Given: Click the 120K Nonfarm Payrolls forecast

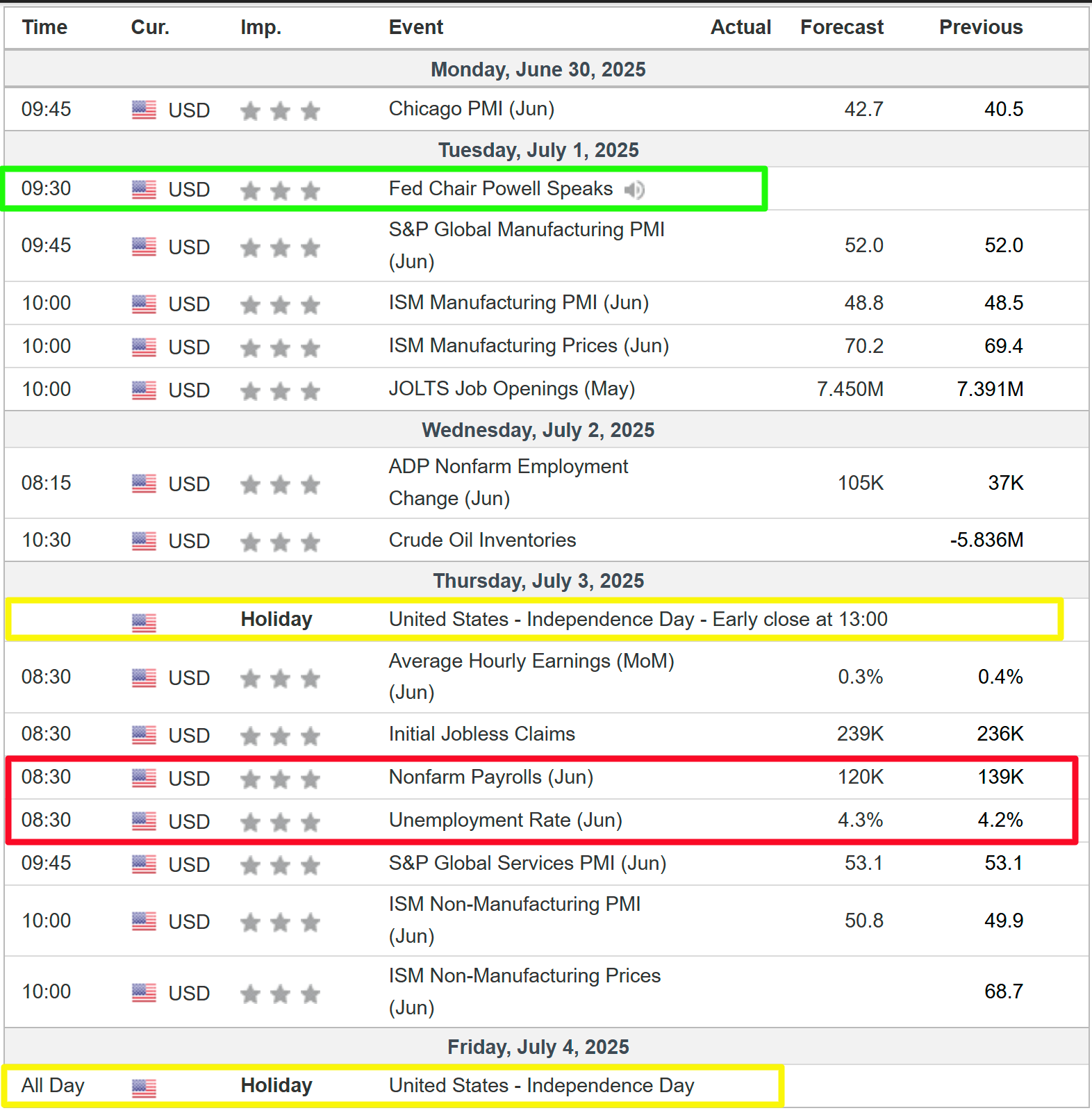Looking at the screenshot, I should [861, 777].
